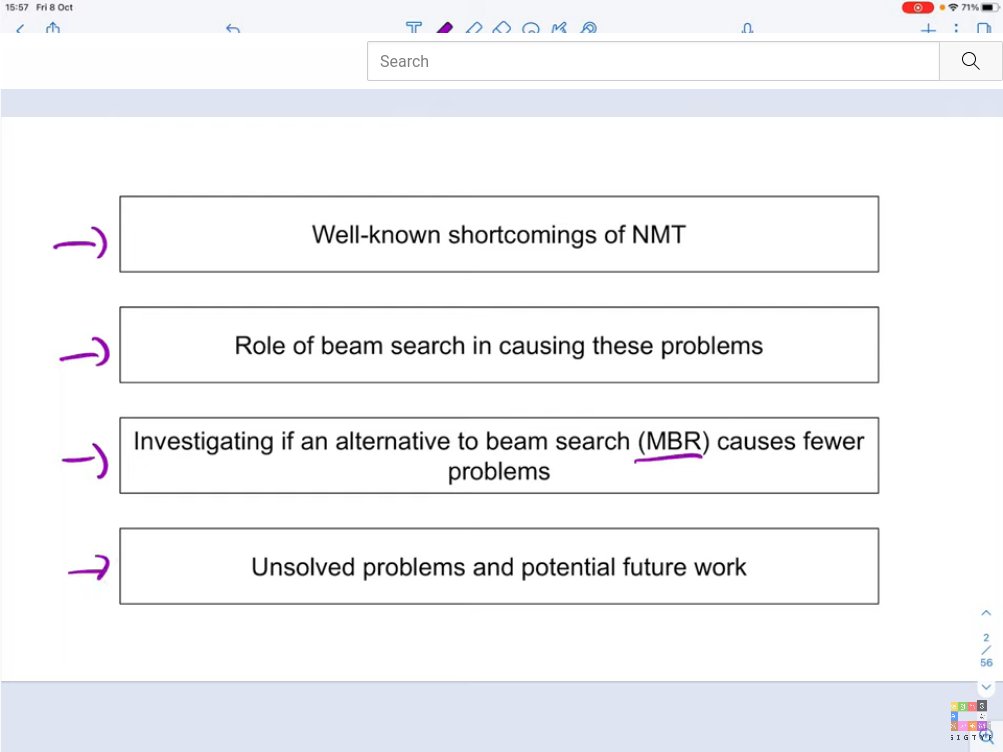Tap the plus add icon
The image size is (1003, 752).
pos(928,29)
